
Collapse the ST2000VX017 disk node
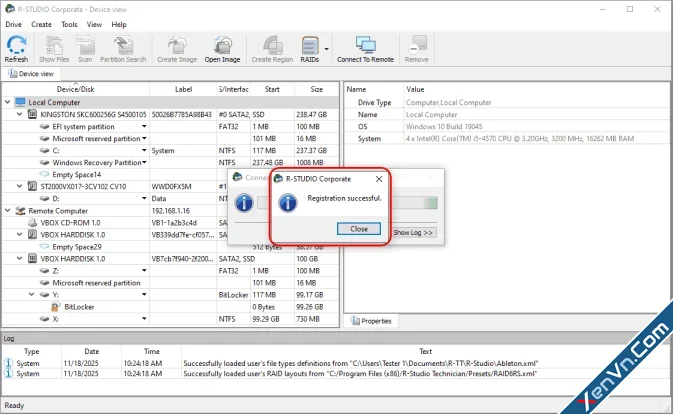click(19, 186)
